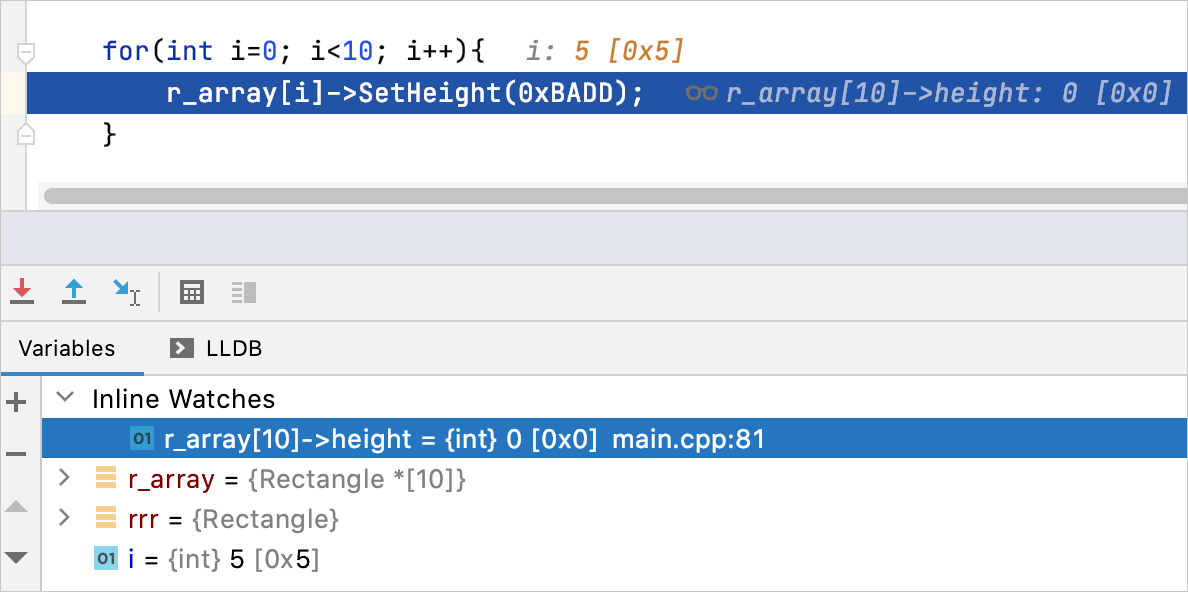Viewport: 1188px width, 592px height.
Task: Add a new watch with the plus button
Action: point(16,402)
